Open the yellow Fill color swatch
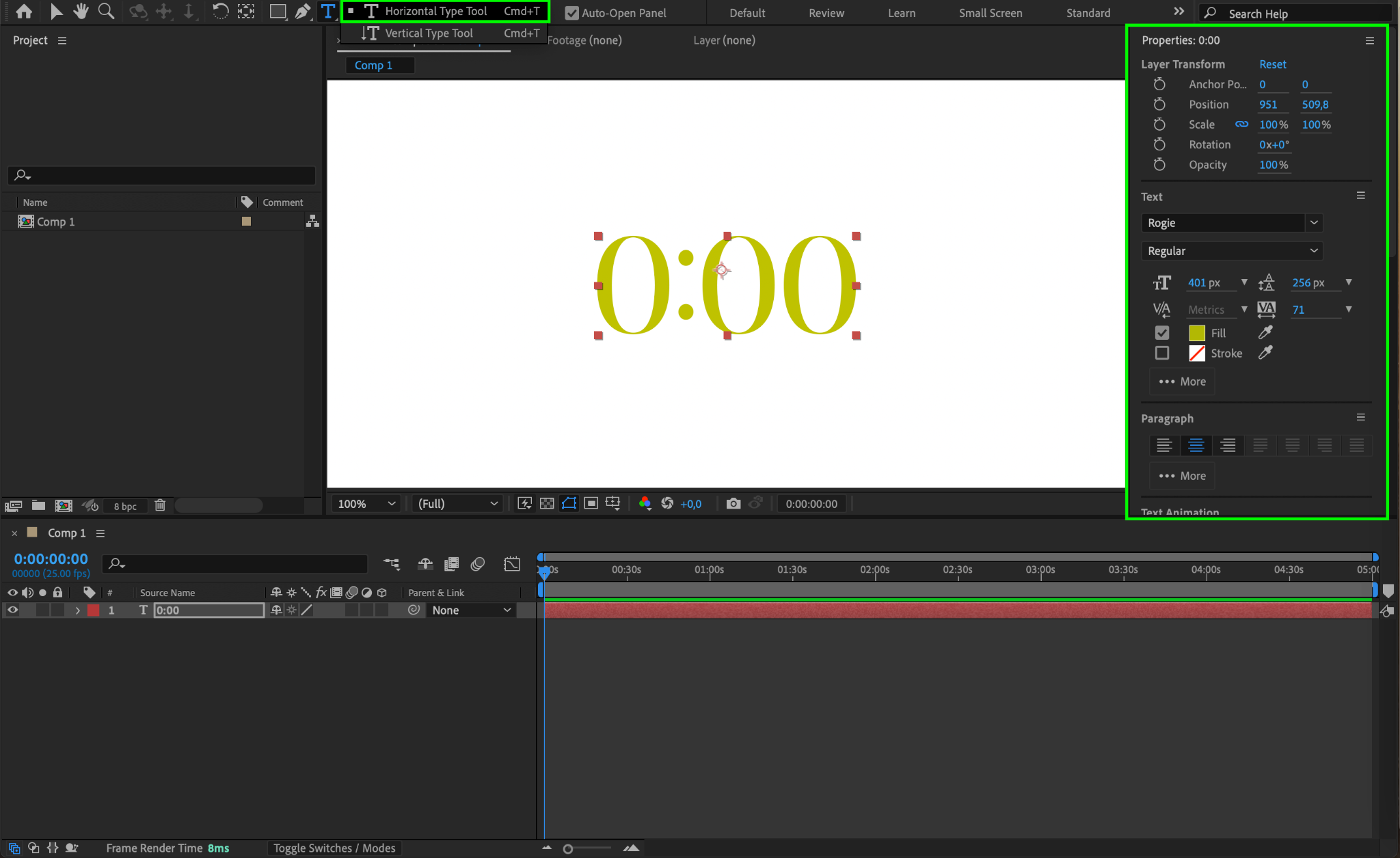The width and height of the screenshot is (1400, 858). point(1197,333)
